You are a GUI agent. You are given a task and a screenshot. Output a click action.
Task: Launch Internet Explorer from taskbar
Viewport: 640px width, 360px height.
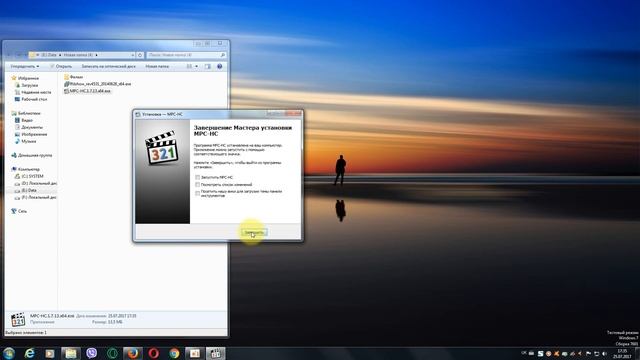pos(29,353)
